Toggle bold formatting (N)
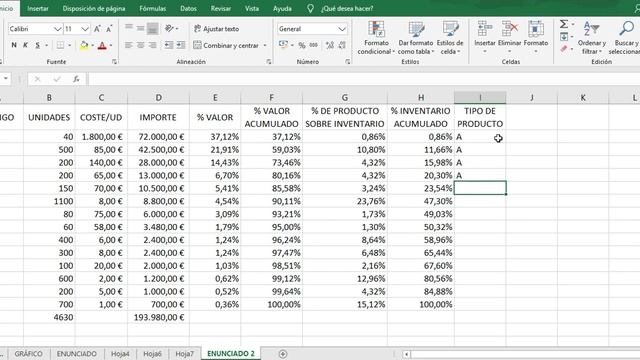Image resolution: width=640 pixels, height=360 pixels. pyautogui.click(x=14, y=45)
